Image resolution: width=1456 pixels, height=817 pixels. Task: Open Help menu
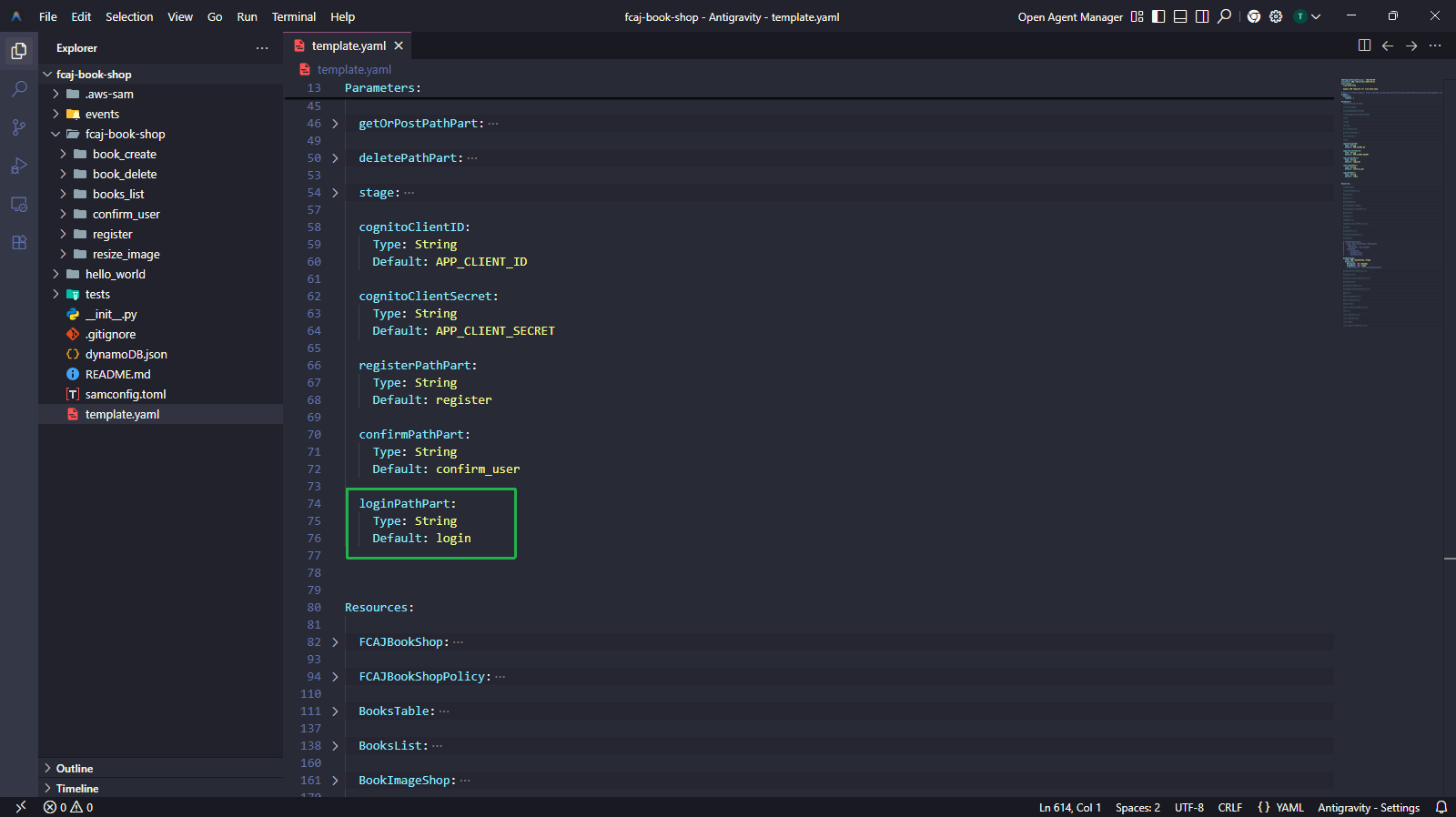click(x=342, y=16)
